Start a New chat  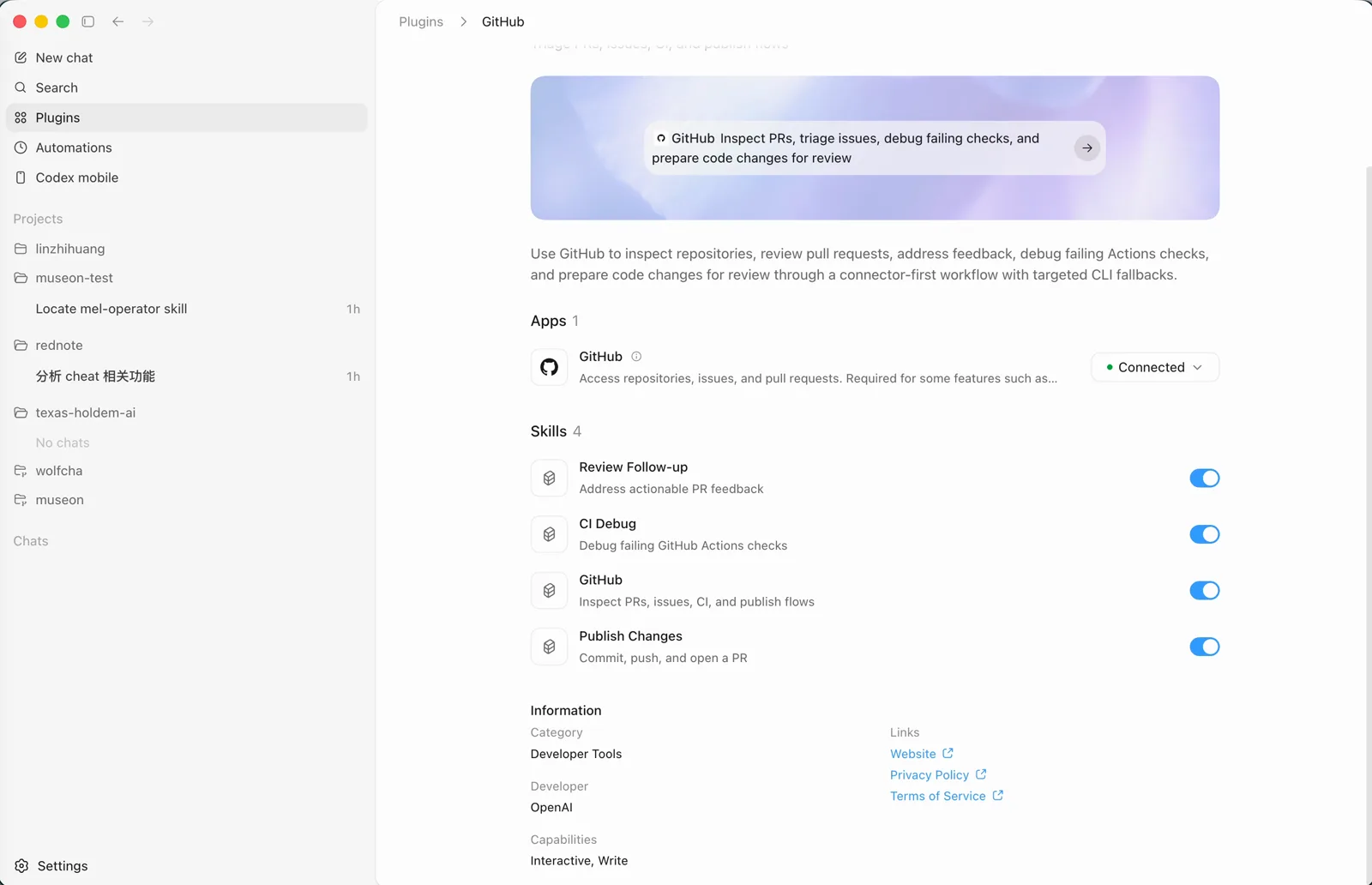(x=186, y=57)
